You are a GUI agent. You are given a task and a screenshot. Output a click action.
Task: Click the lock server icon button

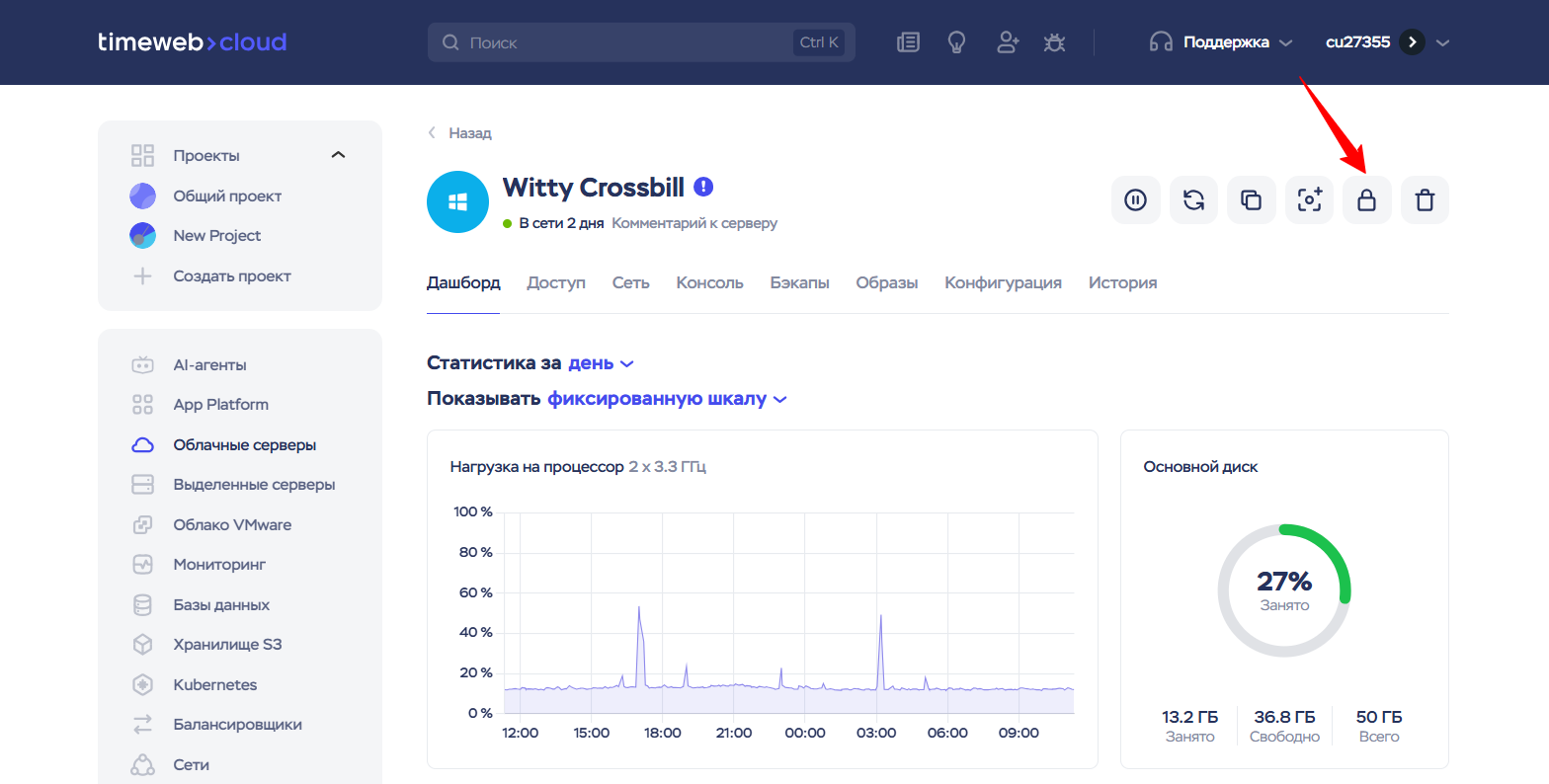[1366, 200]
